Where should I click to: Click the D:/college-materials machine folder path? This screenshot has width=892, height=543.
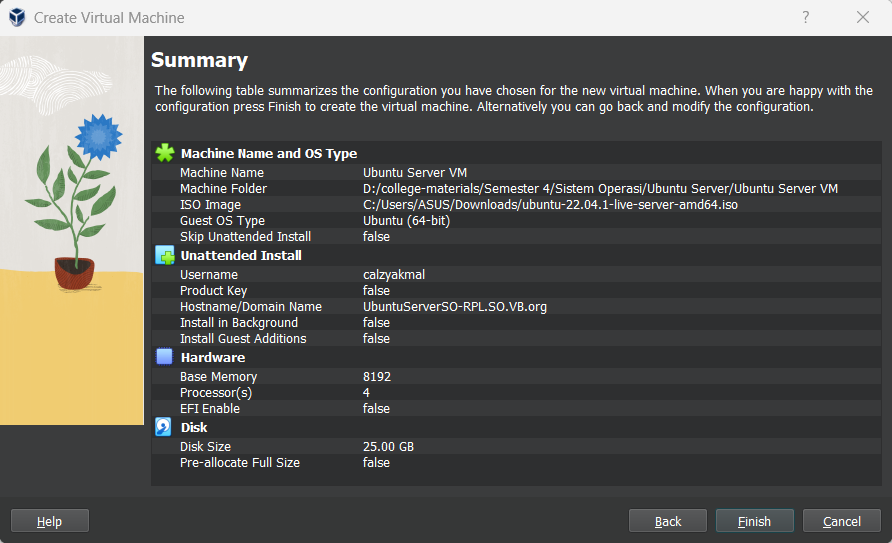600,188
